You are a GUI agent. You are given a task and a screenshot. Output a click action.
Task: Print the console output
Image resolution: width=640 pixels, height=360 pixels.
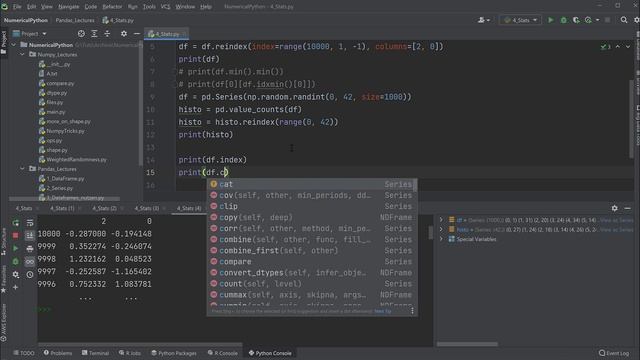[30, 248]
